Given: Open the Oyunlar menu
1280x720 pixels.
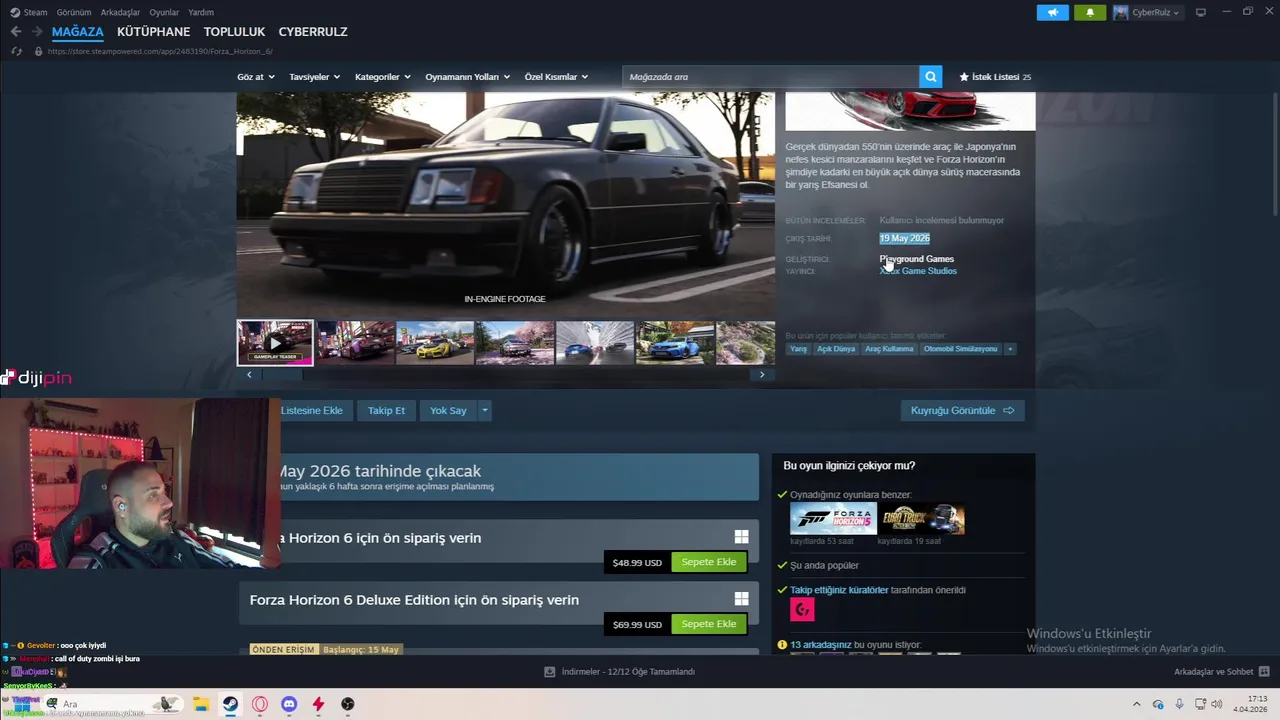Looking at the screenshot, I should click(x=164, y=12).
